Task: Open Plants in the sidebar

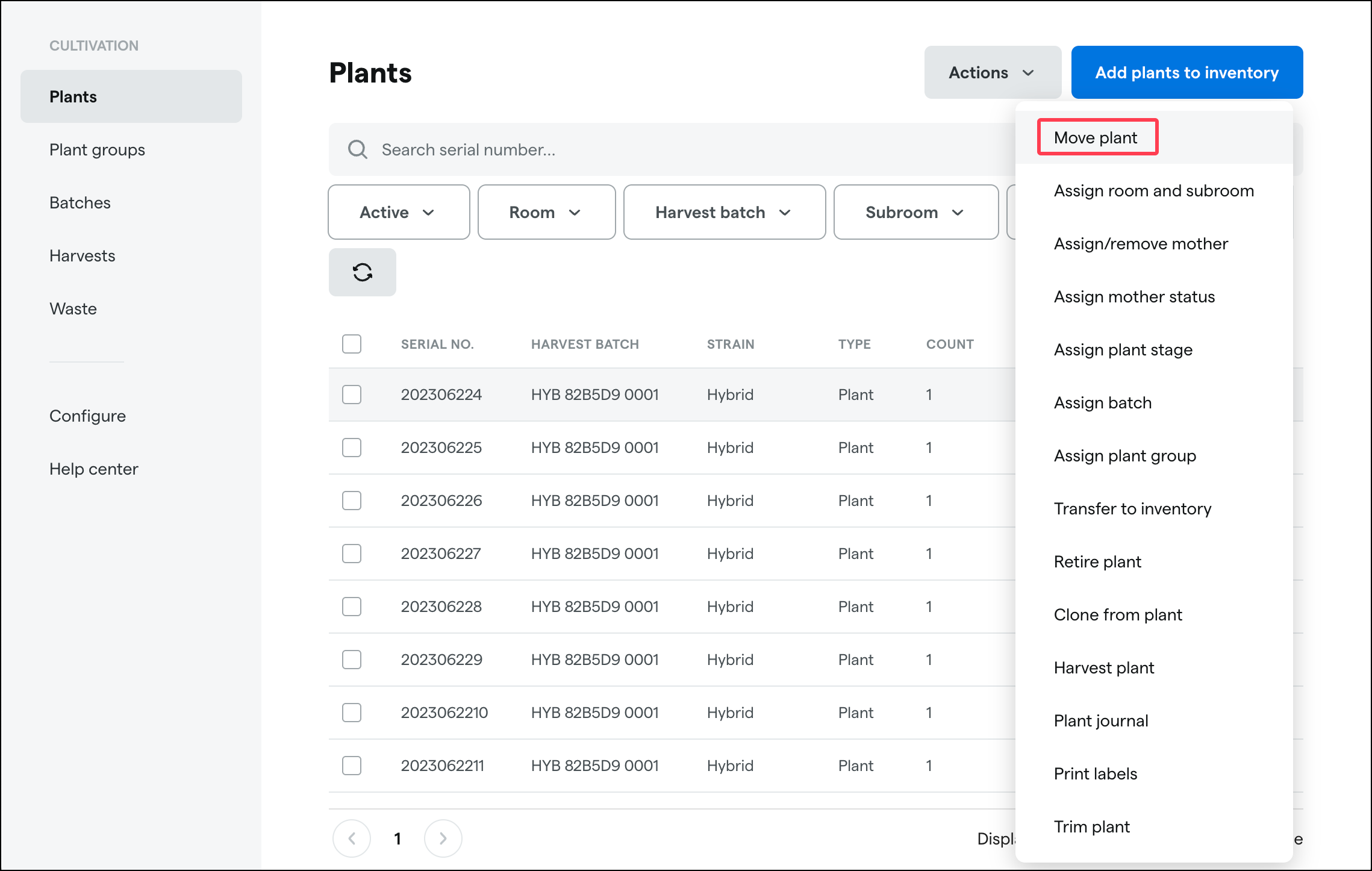Action: point(131,96)
